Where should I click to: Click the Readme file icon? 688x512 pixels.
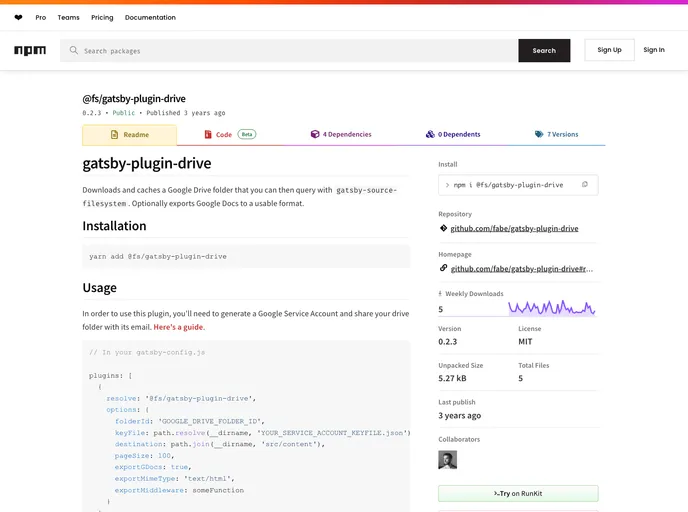[115, 135]
